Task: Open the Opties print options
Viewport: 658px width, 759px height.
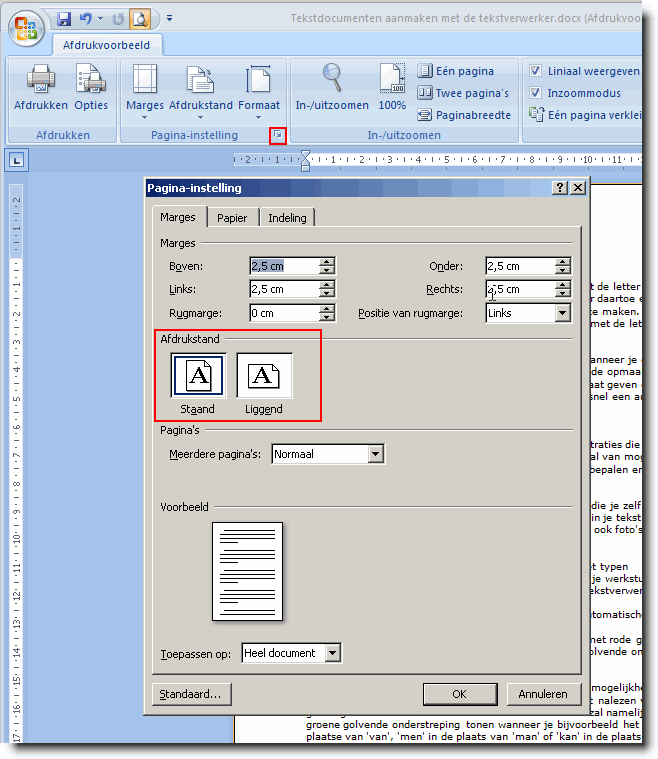Action: [91, 80]
